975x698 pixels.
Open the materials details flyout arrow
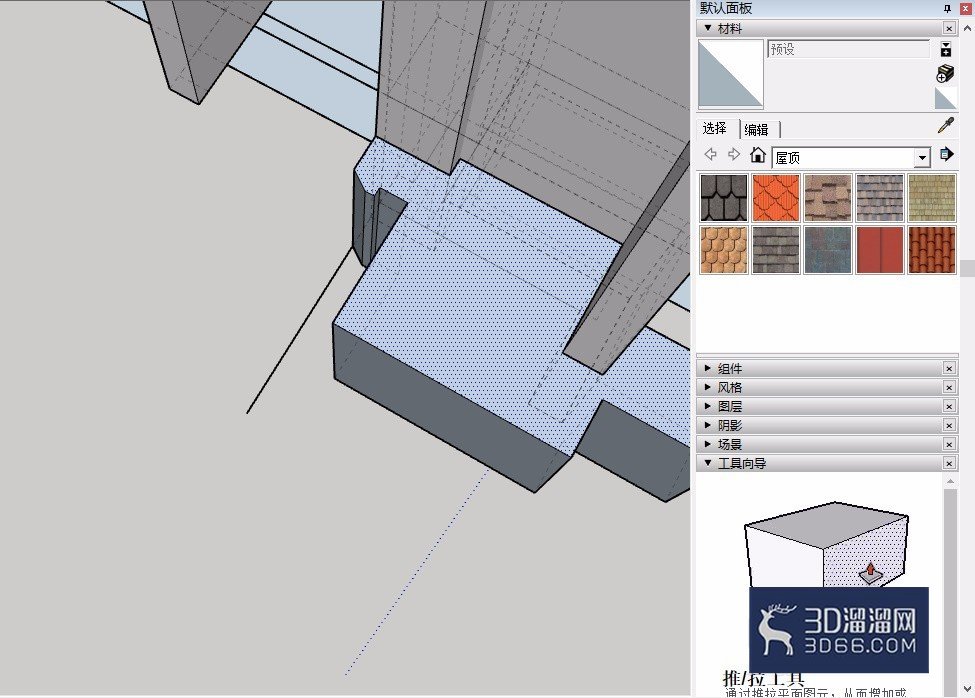coord(946,154)
